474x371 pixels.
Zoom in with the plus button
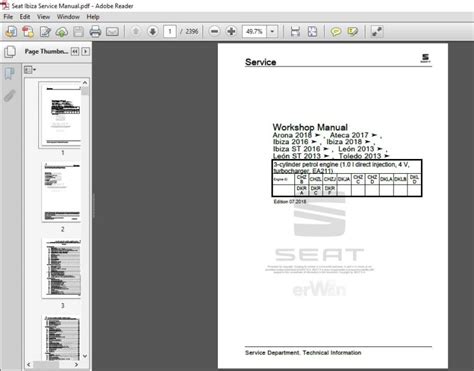coord(231,32)
